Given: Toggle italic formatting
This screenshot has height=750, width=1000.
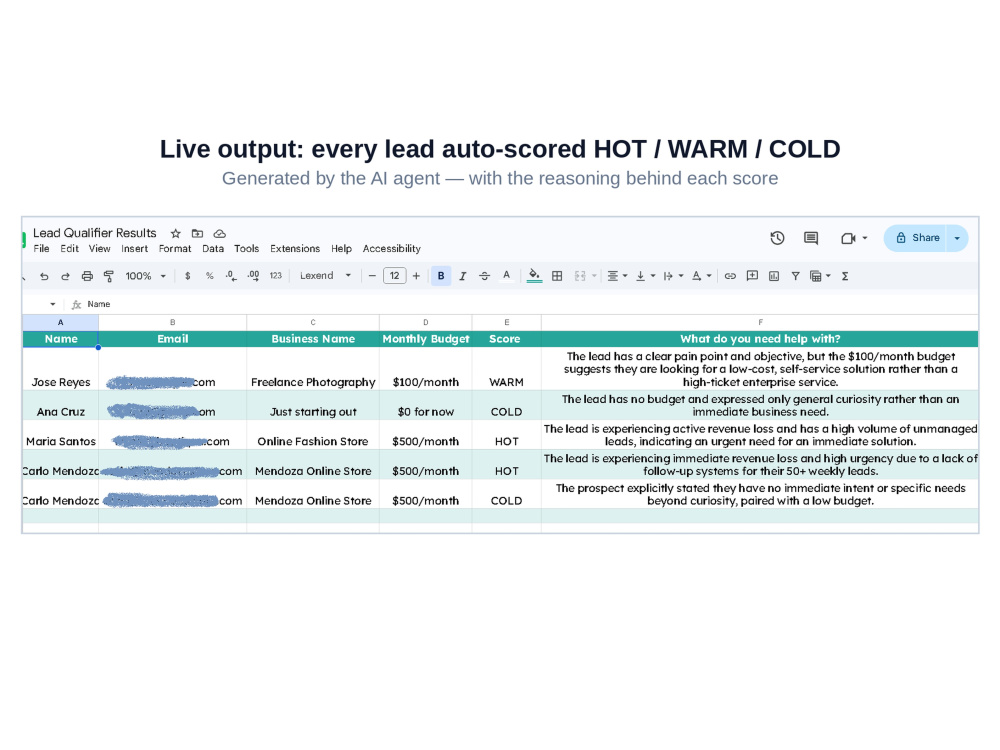Looking at the screenshot, I should coord(463,276).
